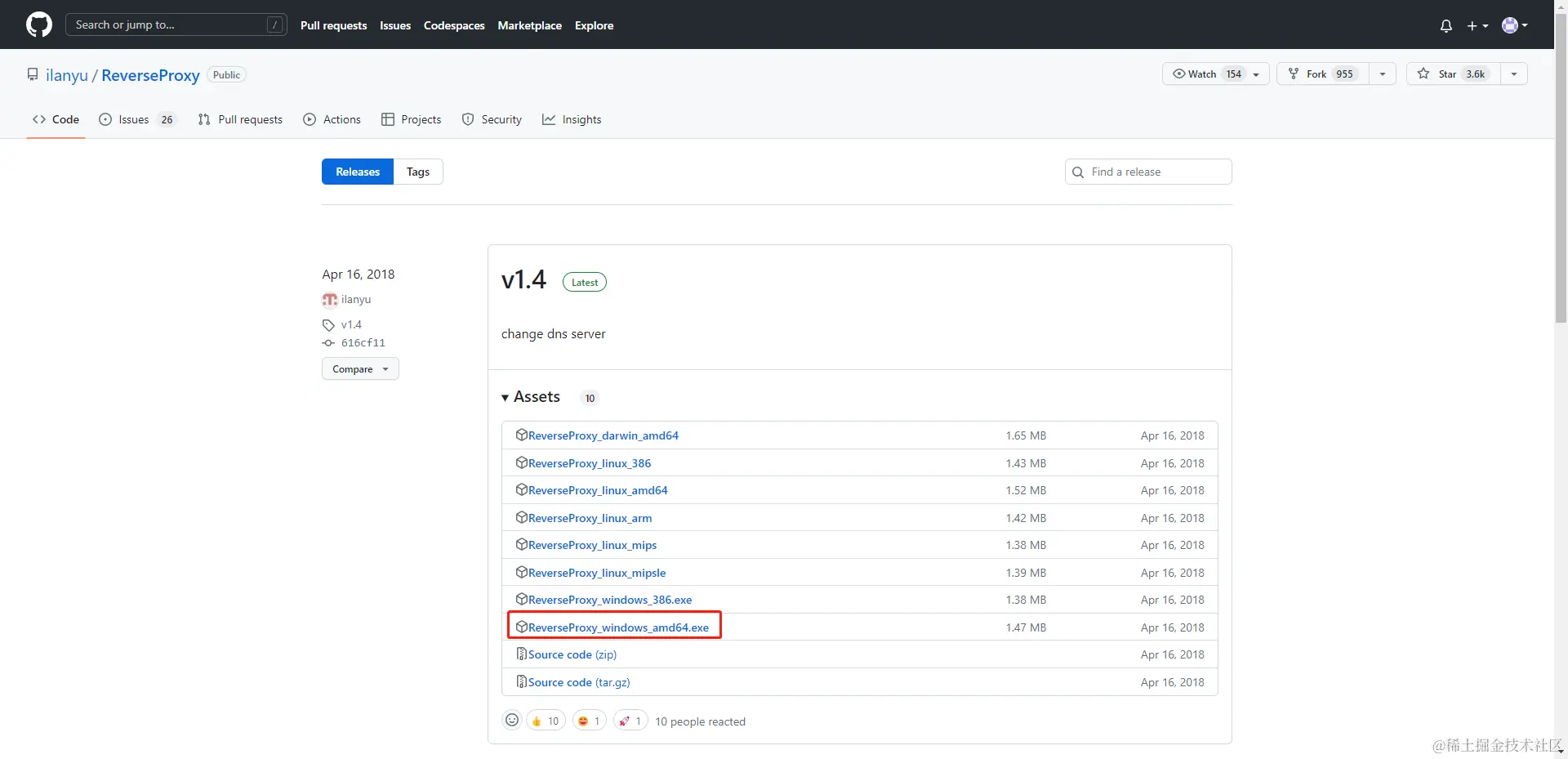This screenshot has height=759, width=1568.
Task: Star the ReverseProxy repository
Action: point(1453,74)
